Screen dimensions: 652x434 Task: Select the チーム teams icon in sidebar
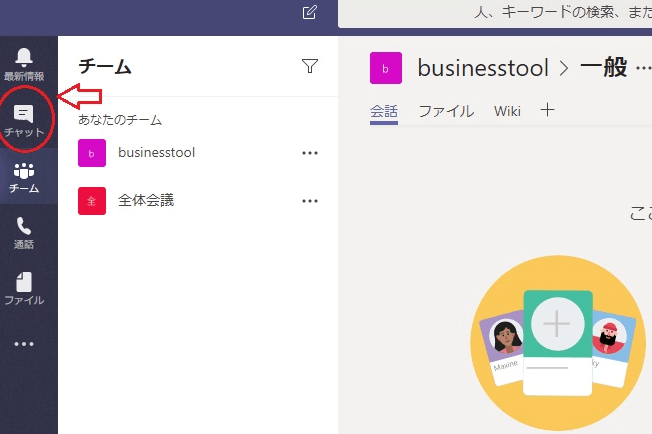point(24,177)
